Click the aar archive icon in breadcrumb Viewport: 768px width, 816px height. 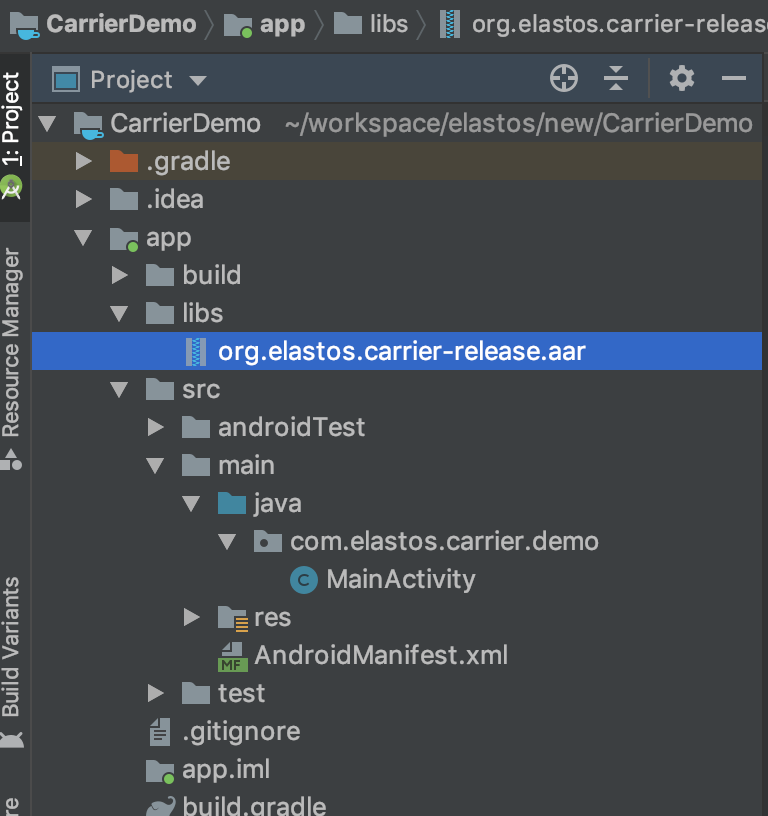pos(450,24)
